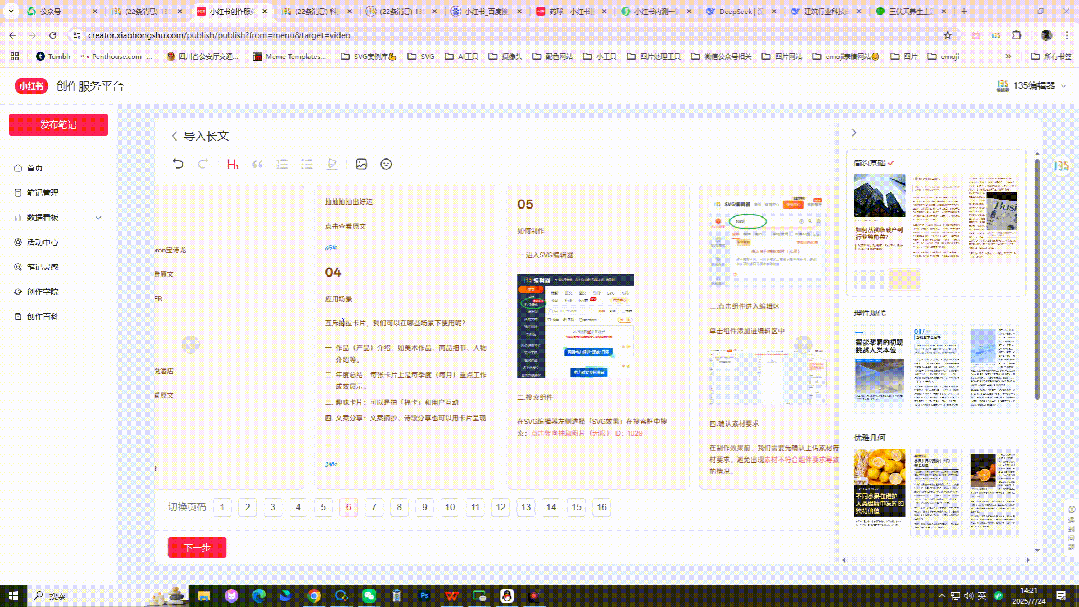Open Word from the taskbar
Viewport: 1079px width, 607px height.
[x=452, y=594]
